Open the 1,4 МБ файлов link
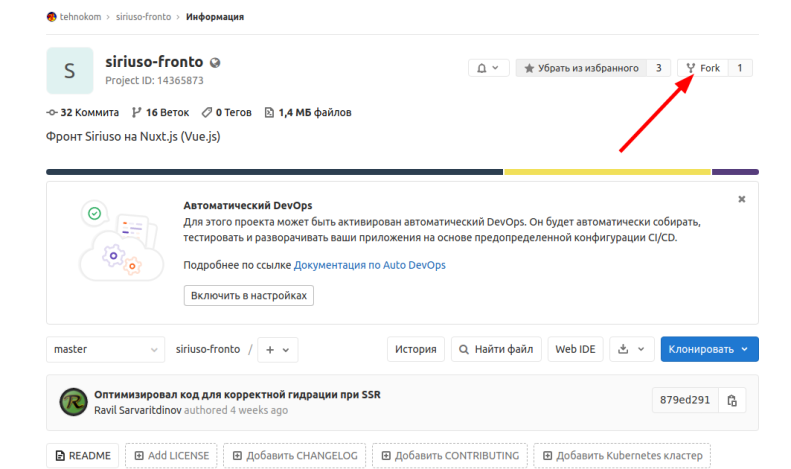The image size is (791, 469). tap(308, 112)
